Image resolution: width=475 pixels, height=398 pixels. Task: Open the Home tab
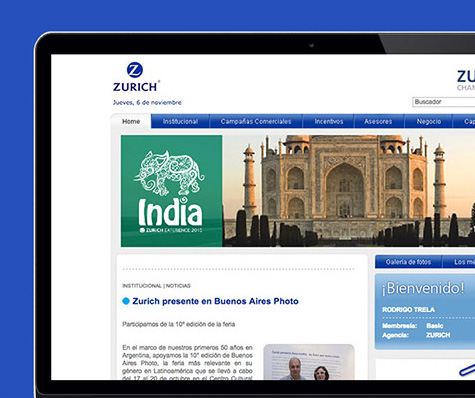131,121
